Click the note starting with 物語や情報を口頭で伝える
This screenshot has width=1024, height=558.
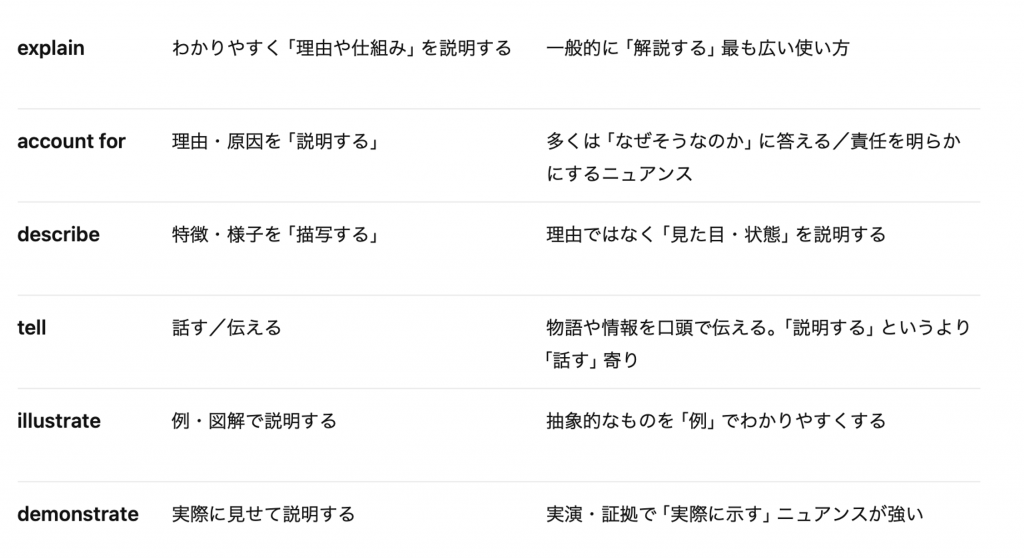(758, 344)
